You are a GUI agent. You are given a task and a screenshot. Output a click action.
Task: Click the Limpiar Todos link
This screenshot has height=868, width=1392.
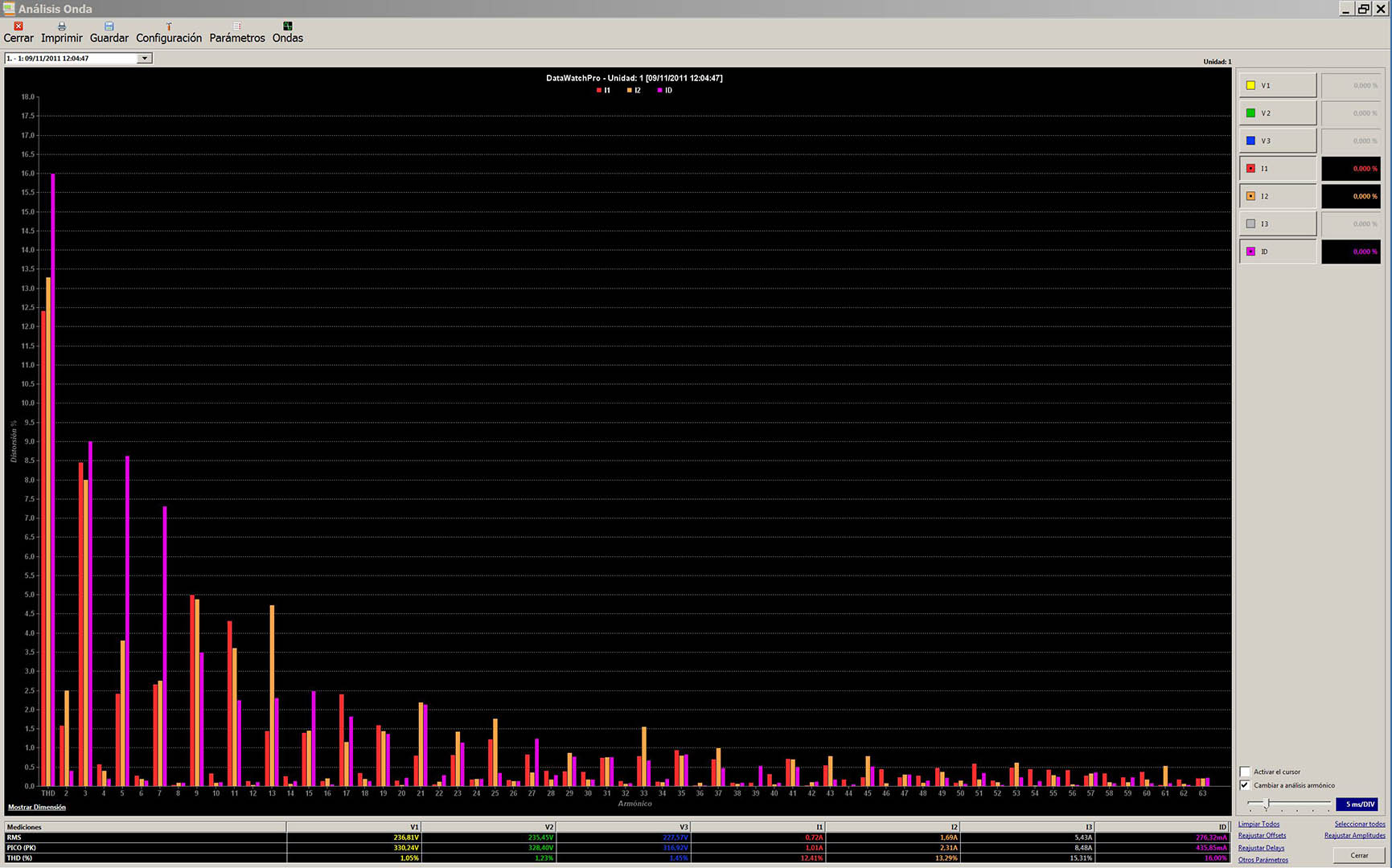coord(1259,824)
